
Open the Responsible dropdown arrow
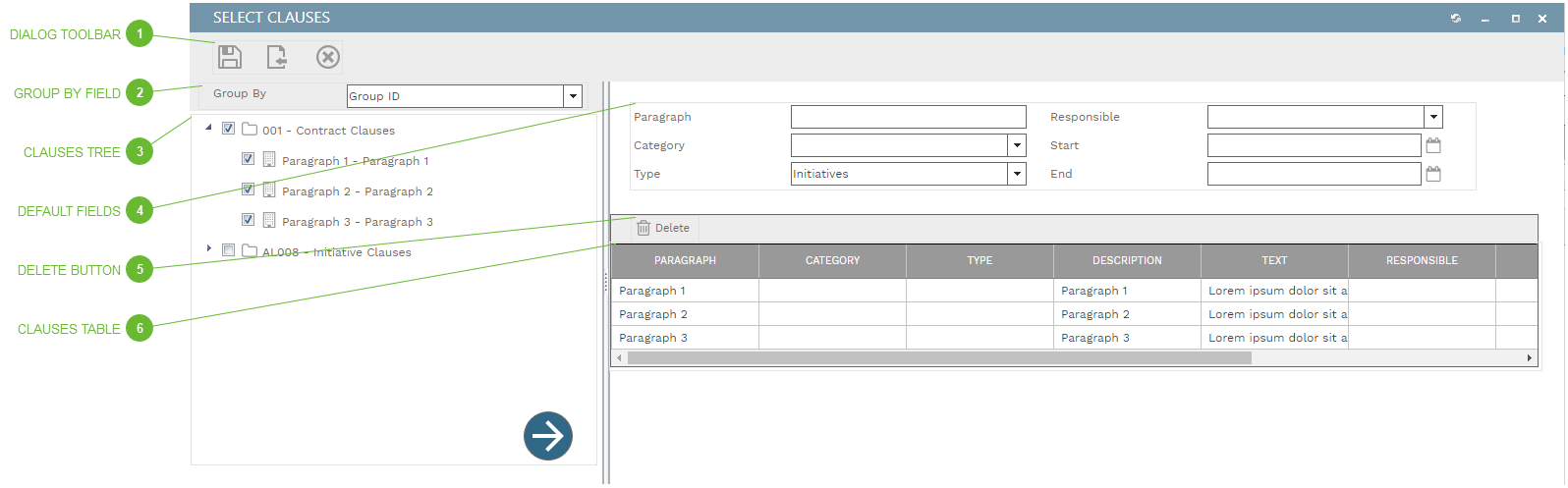click(x=1433, y=117)
